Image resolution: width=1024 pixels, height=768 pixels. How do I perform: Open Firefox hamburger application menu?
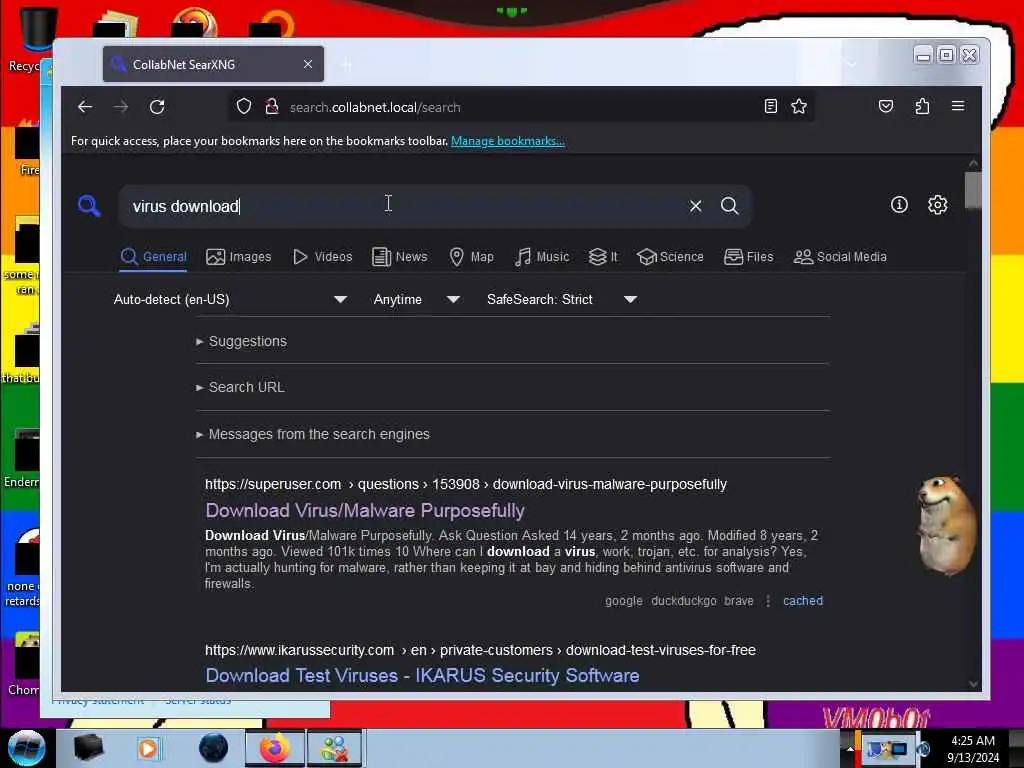click(958, 106)
